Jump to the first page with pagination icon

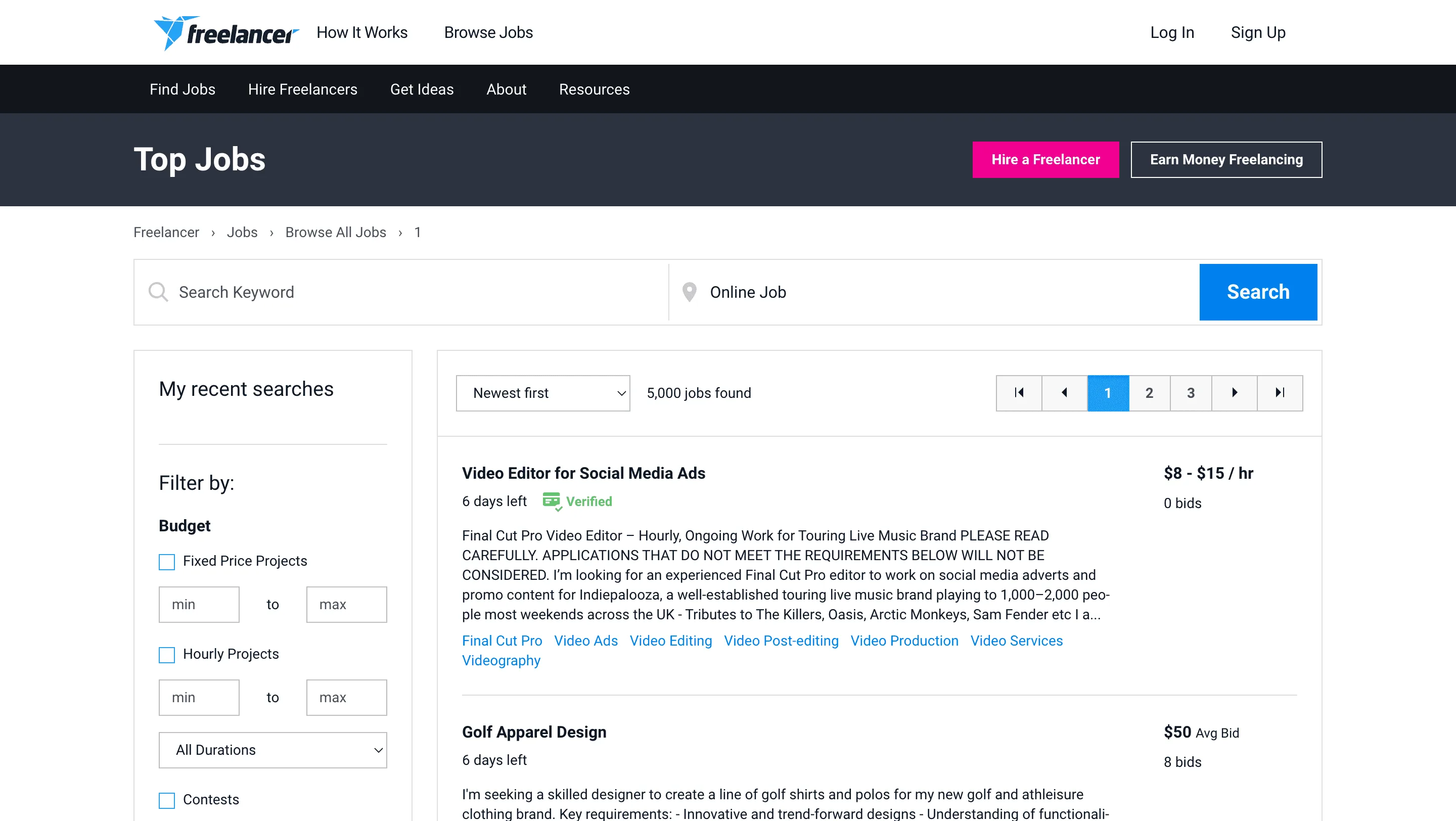(x=1019, y=393)
